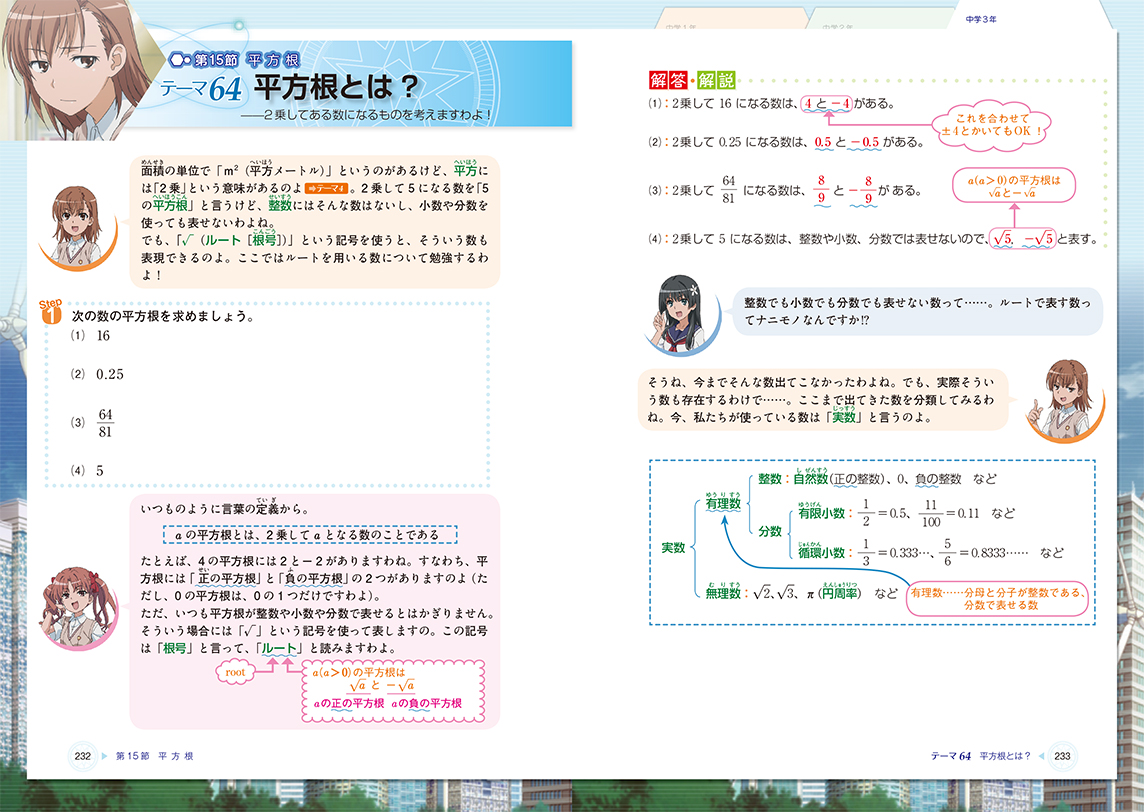Click the green underlined ルート term
Screen dimensions: 1144x812
click(279, 648)
